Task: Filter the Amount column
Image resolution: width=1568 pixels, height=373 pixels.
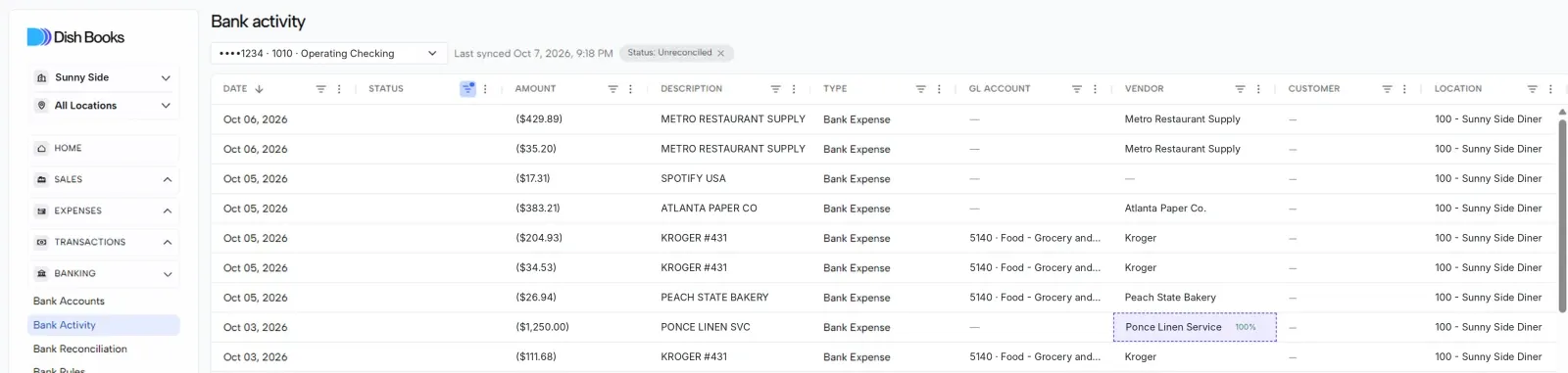Action: tap(612, 89)
